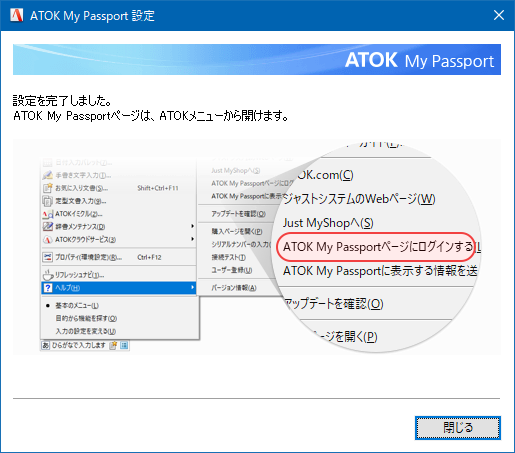Click the 閉じる button
This screenshot has width=515, height=453.
click(458, 428)
